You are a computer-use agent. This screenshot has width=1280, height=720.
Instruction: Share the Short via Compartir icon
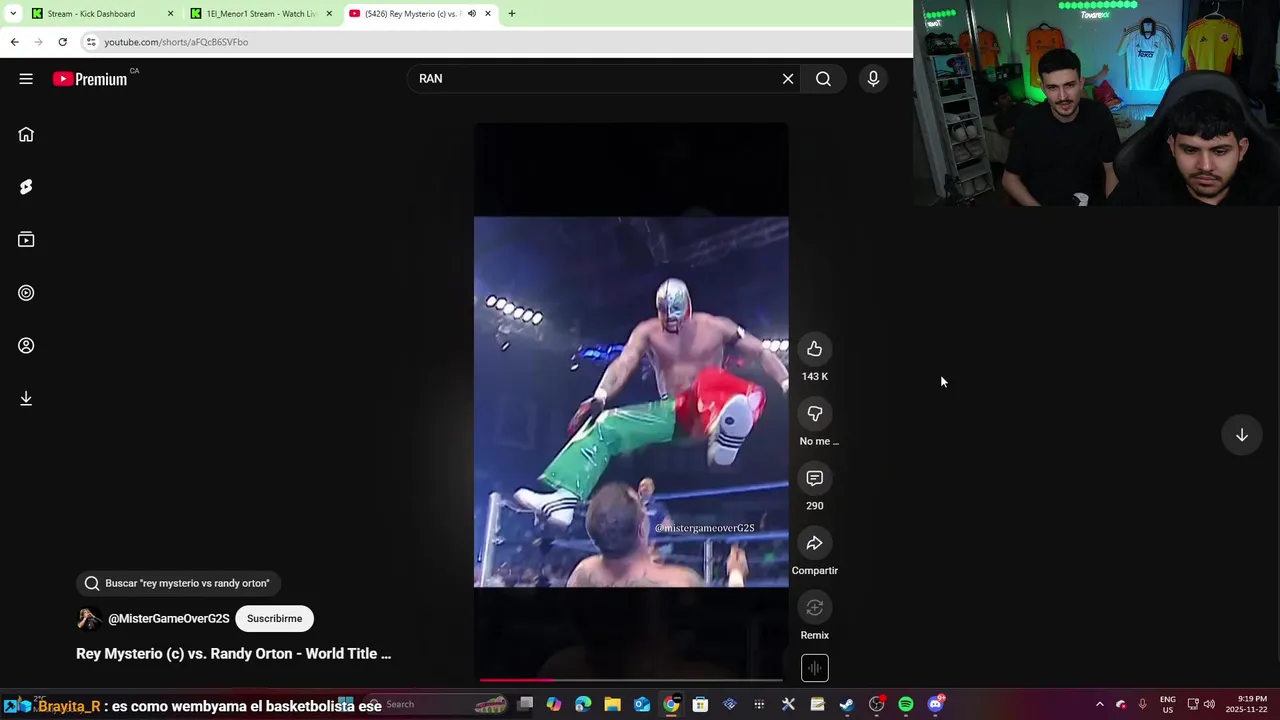coord(815,544)
